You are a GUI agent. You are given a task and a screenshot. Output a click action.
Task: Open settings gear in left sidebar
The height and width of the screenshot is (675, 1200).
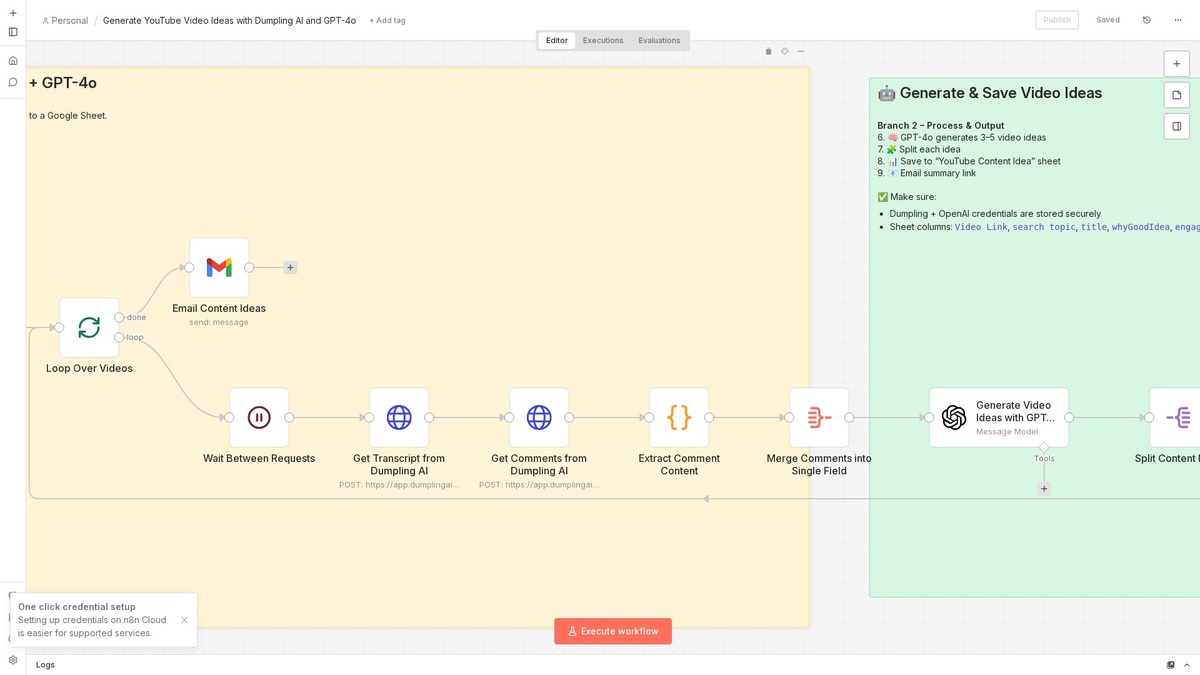[13, 660]
